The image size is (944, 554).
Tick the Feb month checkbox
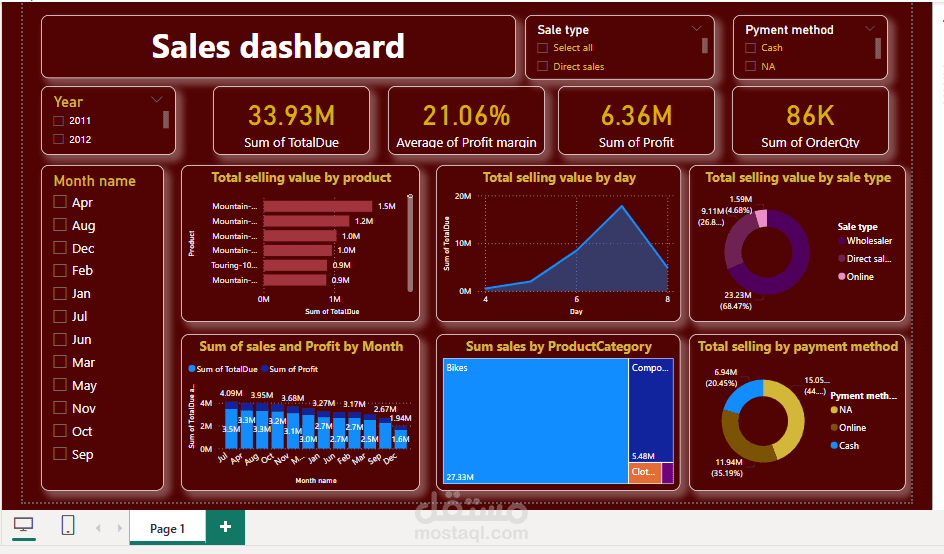(x=60, y=270)
